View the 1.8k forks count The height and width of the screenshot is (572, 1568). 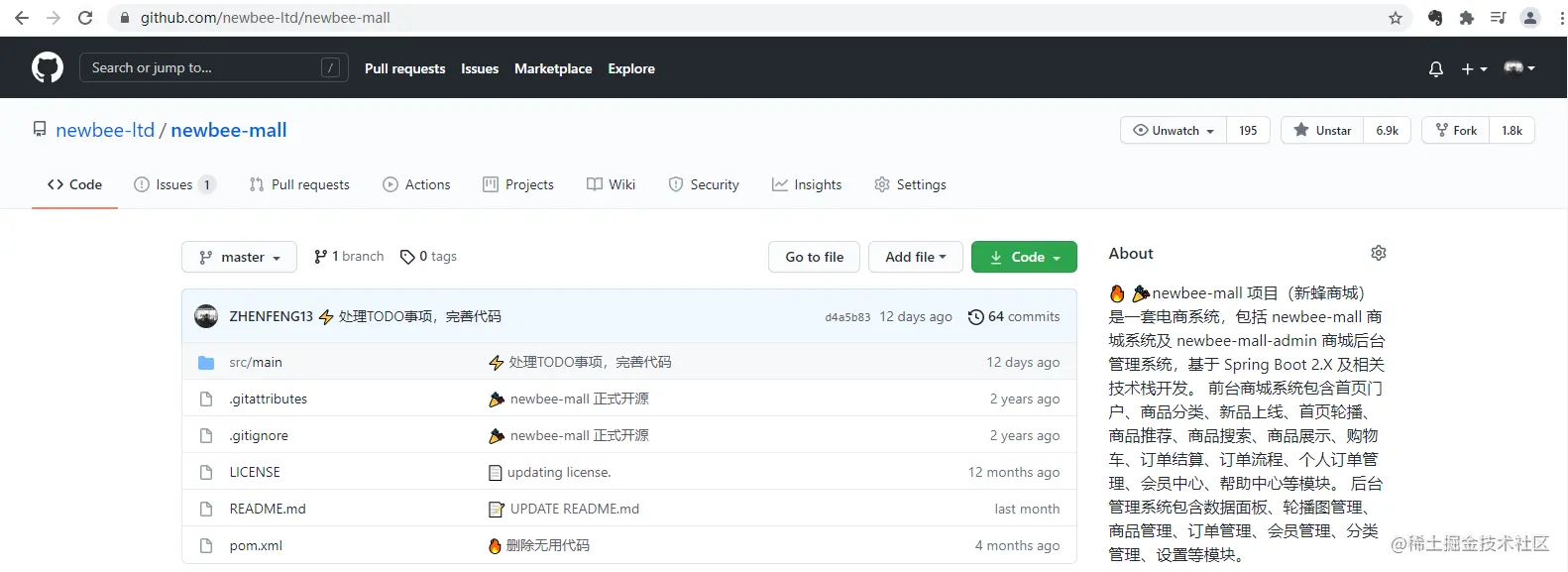(1512, 130)
